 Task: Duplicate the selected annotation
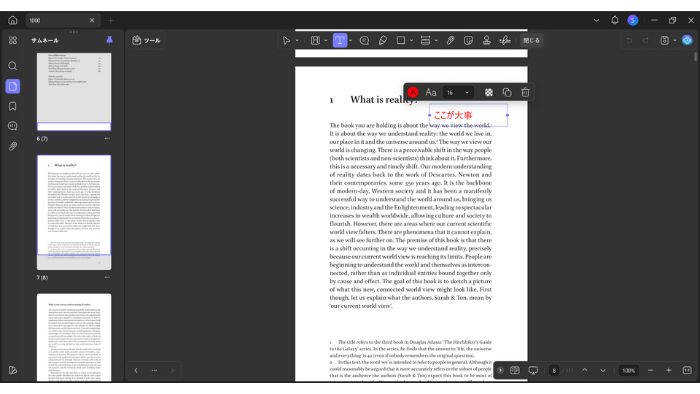pyautogui.click(x=507, y=92)
